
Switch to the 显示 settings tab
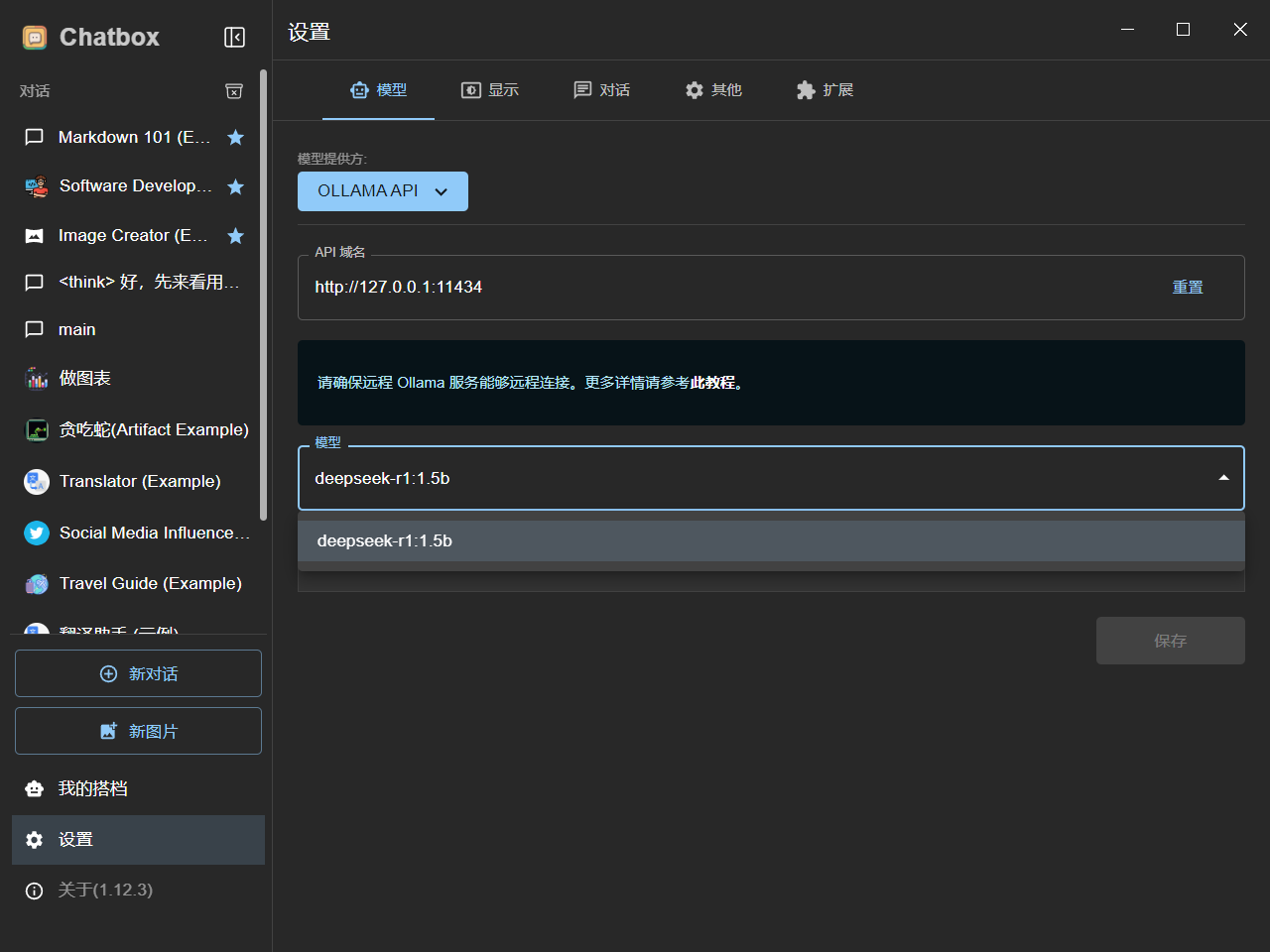tap(490, 90)
